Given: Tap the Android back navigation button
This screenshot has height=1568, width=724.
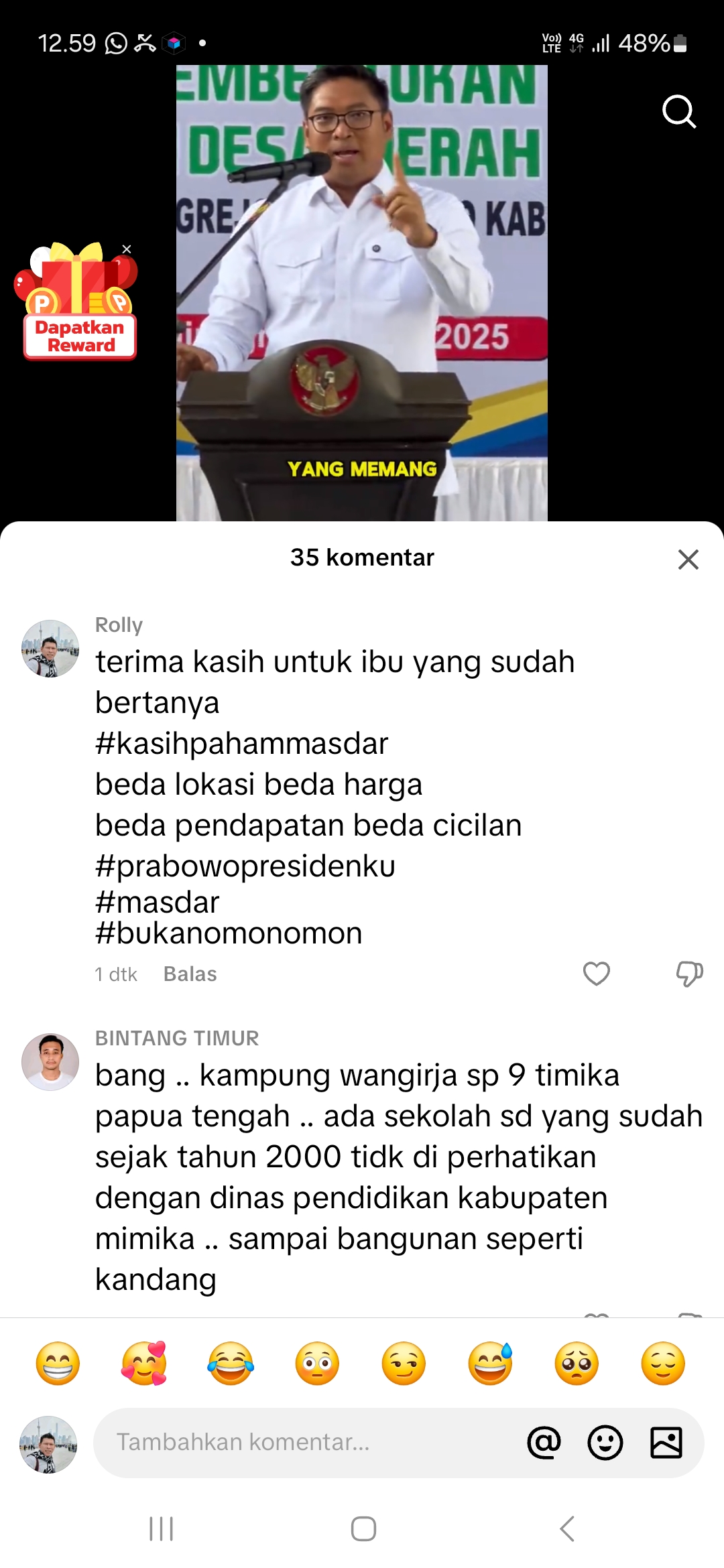Looking at the screenshot, I should pos(567,1528).
